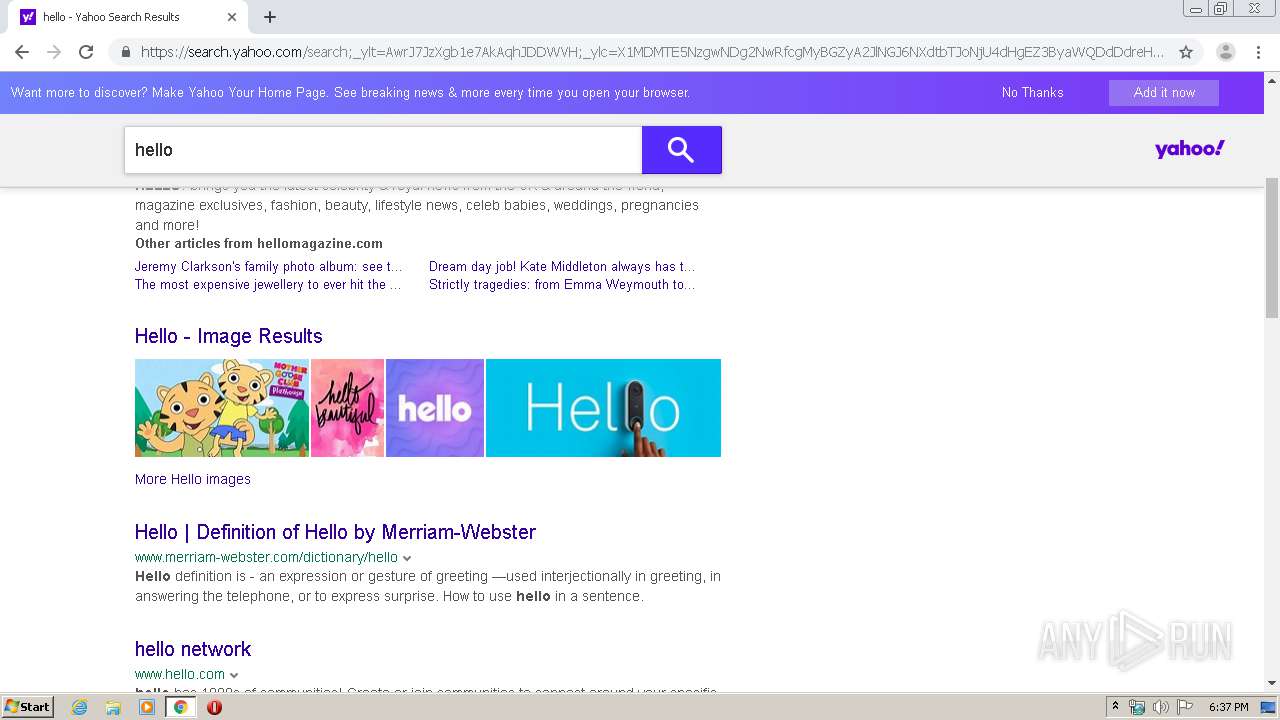This screenshot has height=720, width=1280.
Task: Click the 6:37 PM system clock
Action: coord(1228,707)
